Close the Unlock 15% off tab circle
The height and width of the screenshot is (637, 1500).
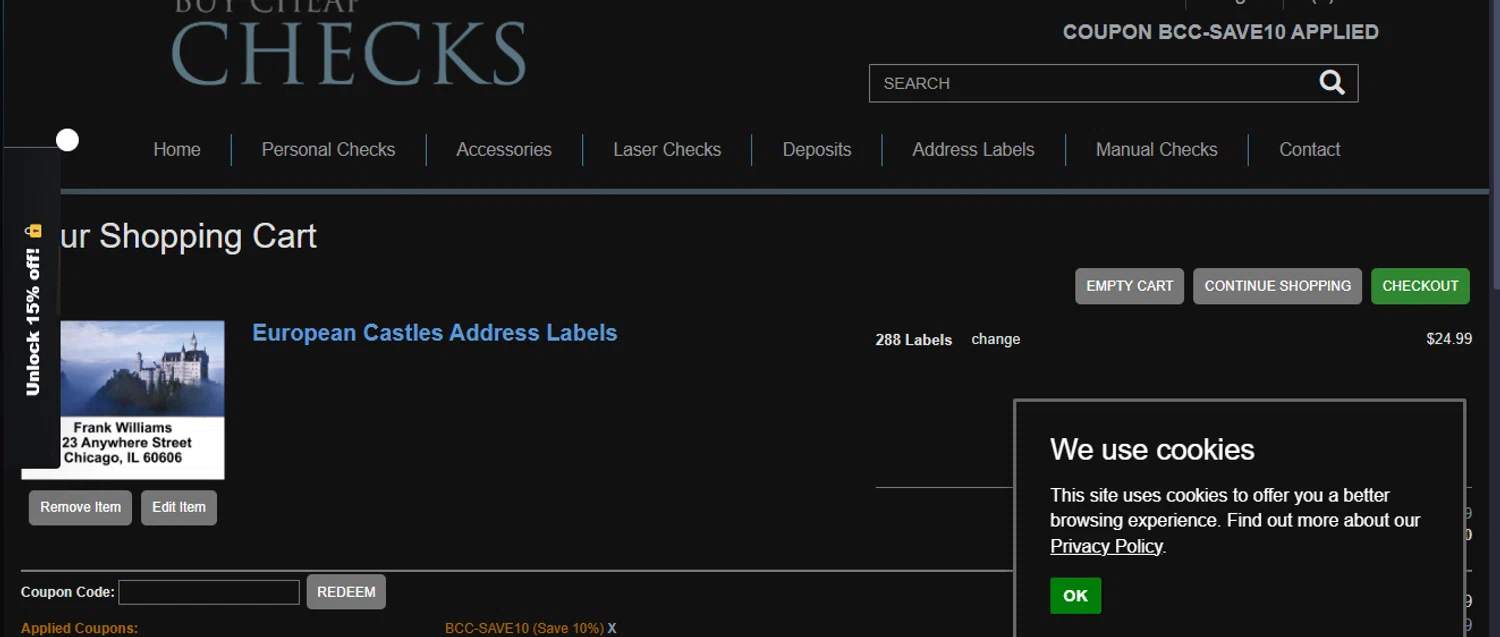pos(67,140)
